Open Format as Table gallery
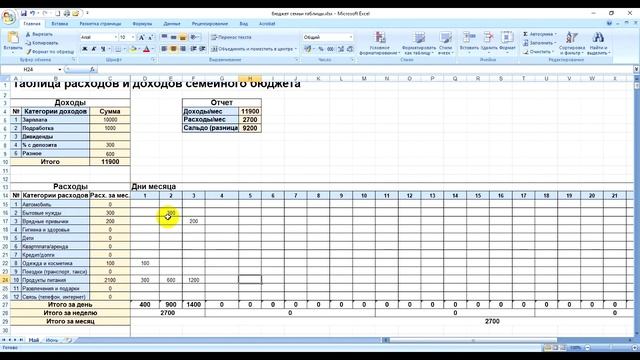 point(419,43)
